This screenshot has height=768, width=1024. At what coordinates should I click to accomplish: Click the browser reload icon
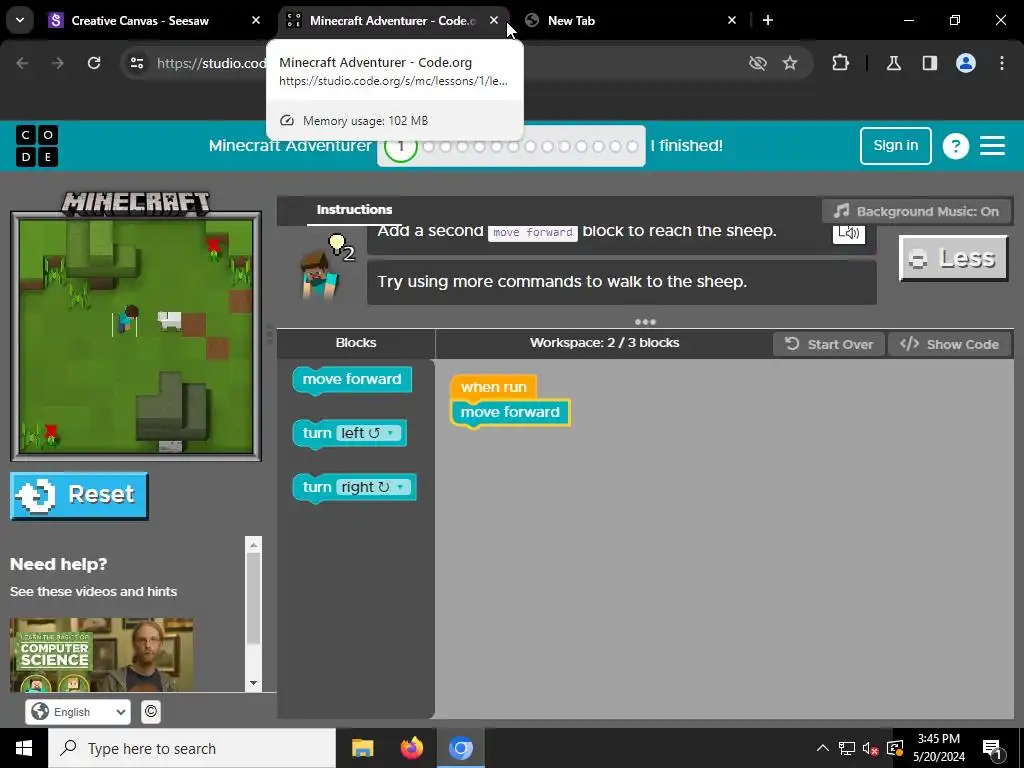pyautogui.click(x=94, y=63)
